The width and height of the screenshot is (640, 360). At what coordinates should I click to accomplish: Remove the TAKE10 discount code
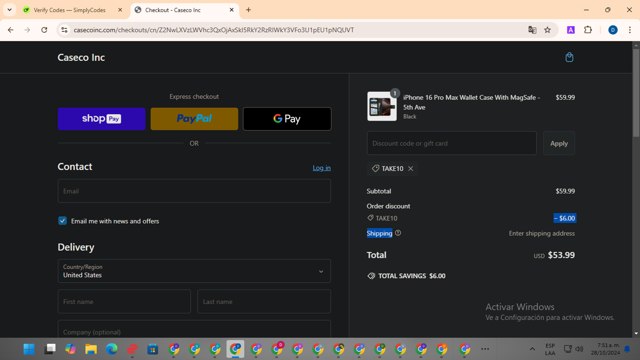pos(411,169)
